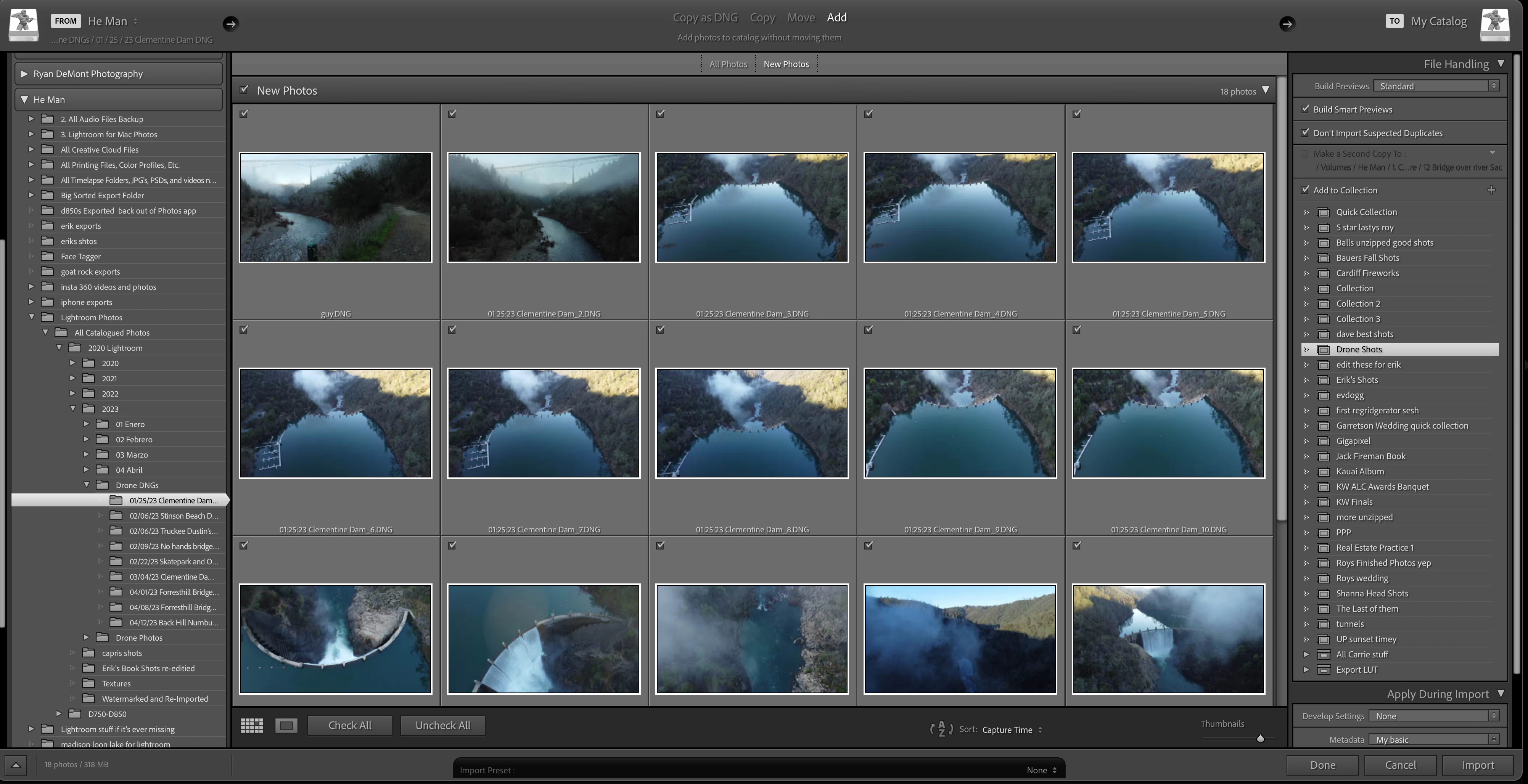Screen dimensions: 1528x784
Task: Toggle Don't Import Suspected Duplicates checkbox
Action: coord(1305,133)
